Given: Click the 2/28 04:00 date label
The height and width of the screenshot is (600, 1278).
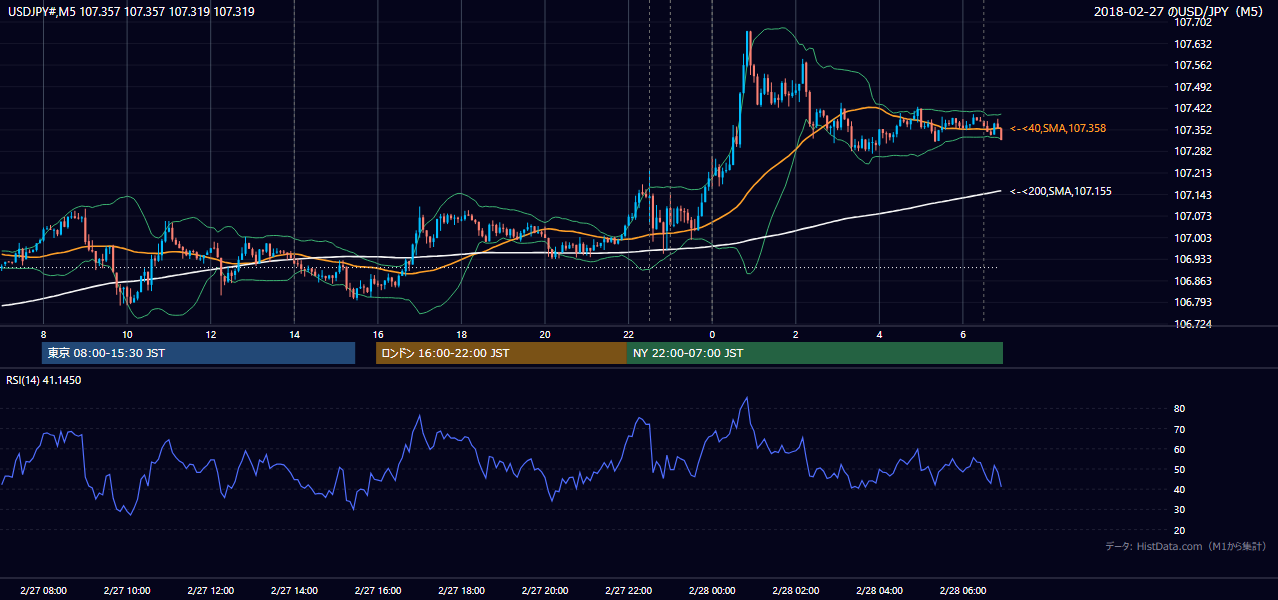Looking at the screenshot, I should click(879, 591).
